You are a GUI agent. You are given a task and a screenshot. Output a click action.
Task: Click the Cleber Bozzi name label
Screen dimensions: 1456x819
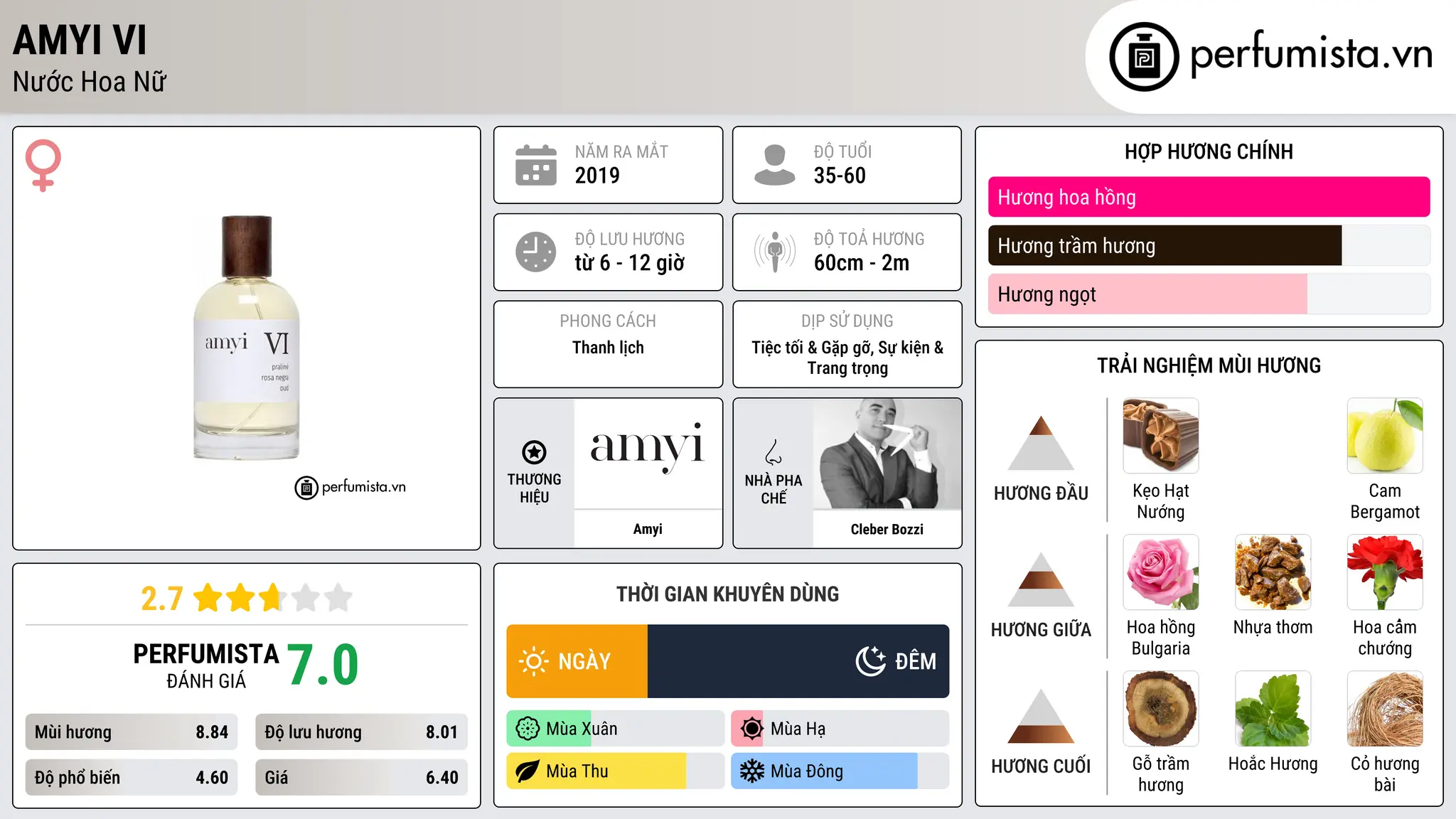(x=887, y=529)
